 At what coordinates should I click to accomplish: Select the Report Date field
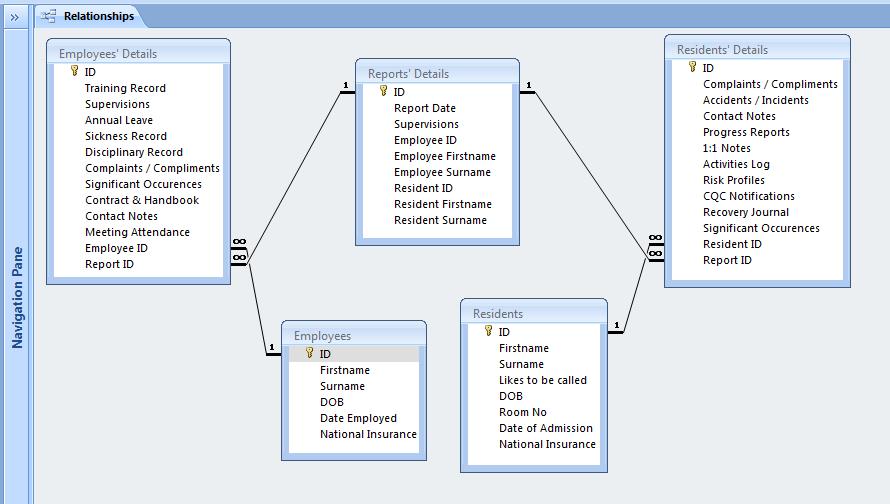[425, 108]
